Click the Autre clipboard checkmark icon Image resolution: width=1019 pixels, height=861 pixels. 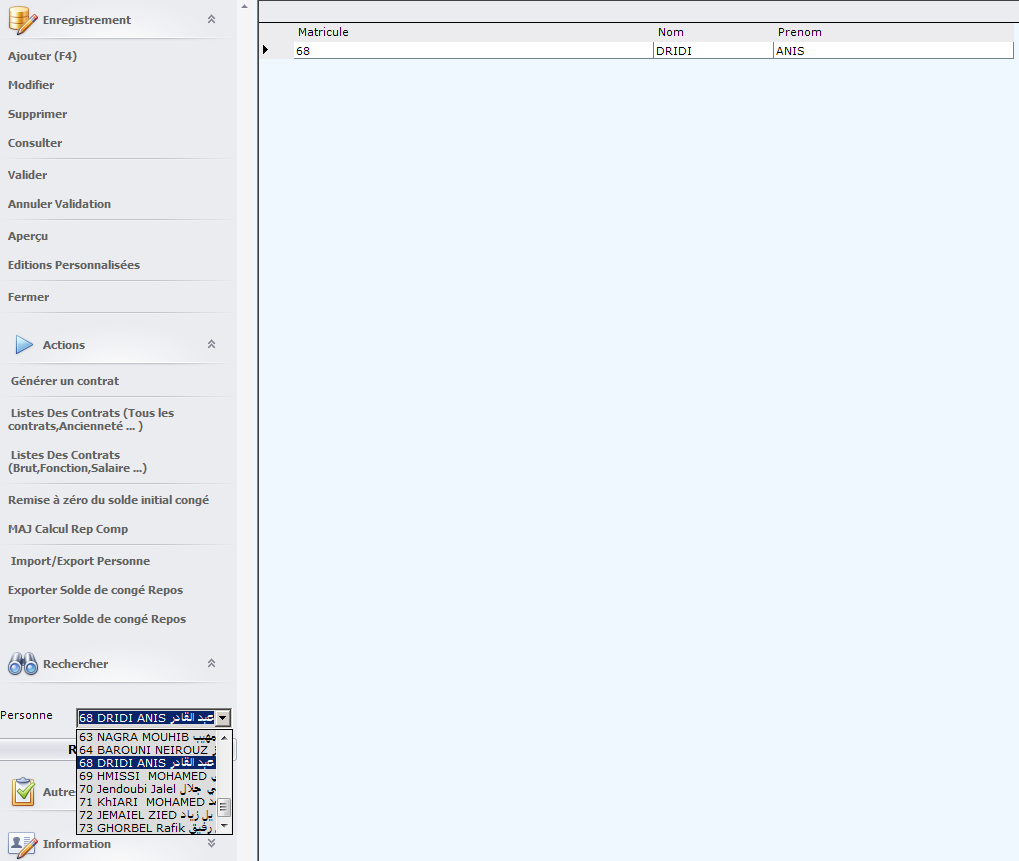[x=23, y=791]
